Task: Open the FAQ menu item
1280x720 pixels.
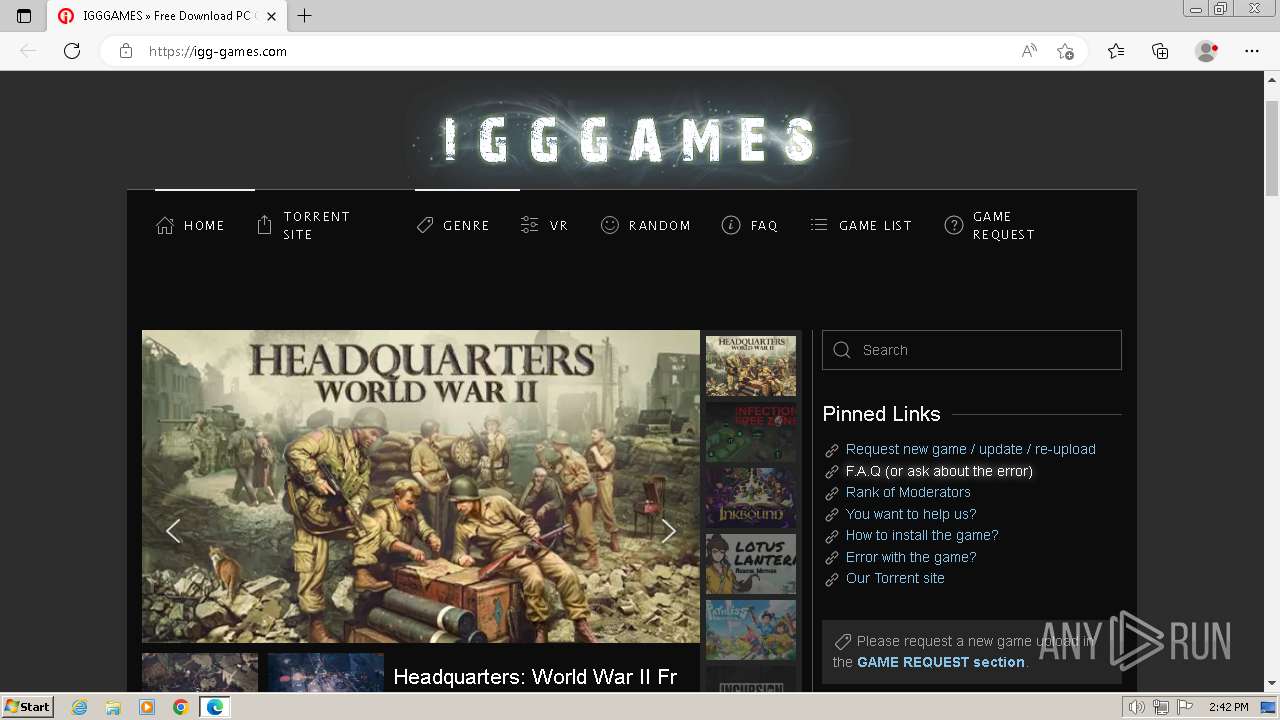Action: tap(750, 226)
